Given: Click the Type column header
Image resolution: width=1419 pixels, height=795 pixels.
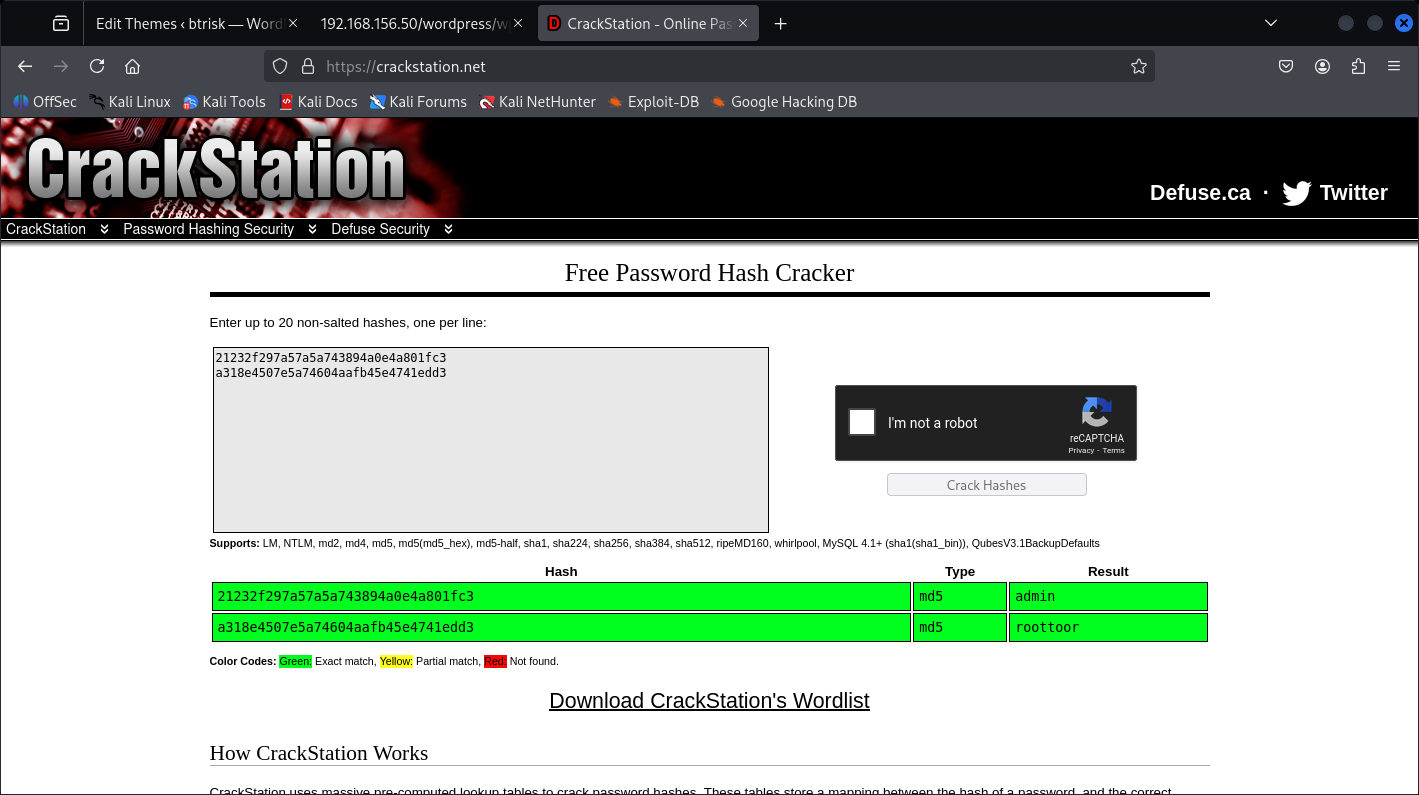Looking at the screenshot, I should click(960, 572).
